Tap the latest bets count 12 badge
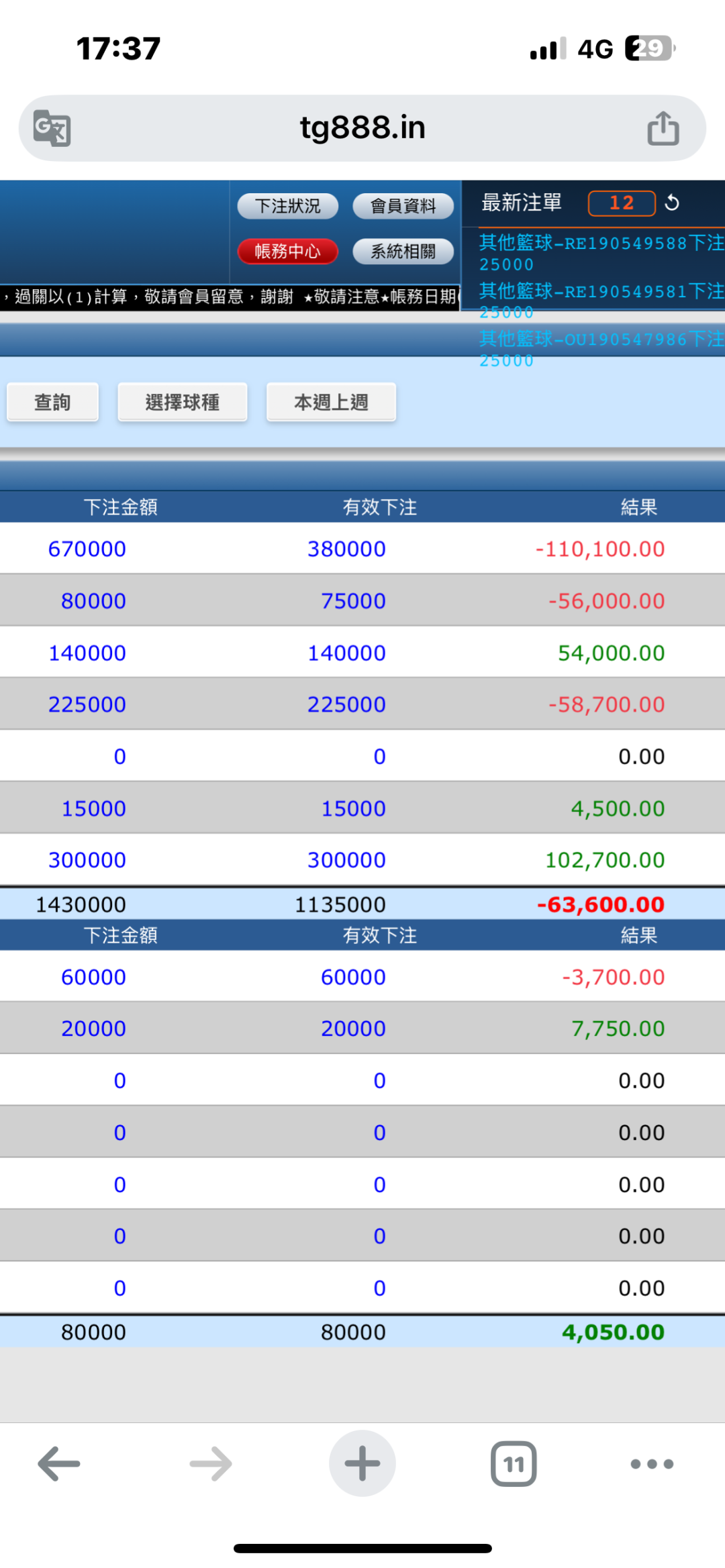Viewport: 725px width, 1568px height. (x=621, y=203)
